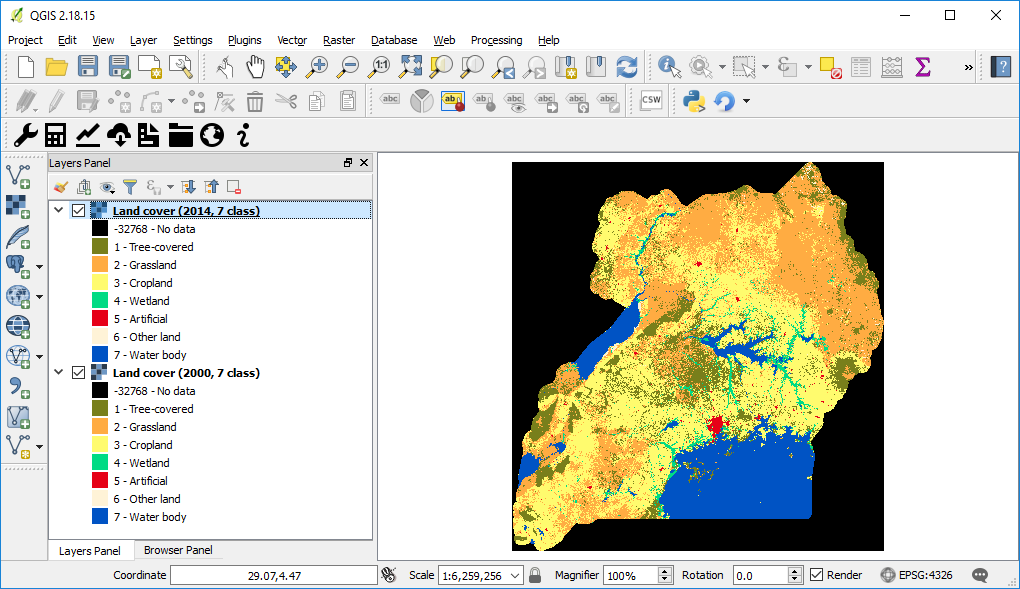The image size is (1020, 589).
Task: Click the EPSG:4326 CRS button
Action: coord(917,575)
